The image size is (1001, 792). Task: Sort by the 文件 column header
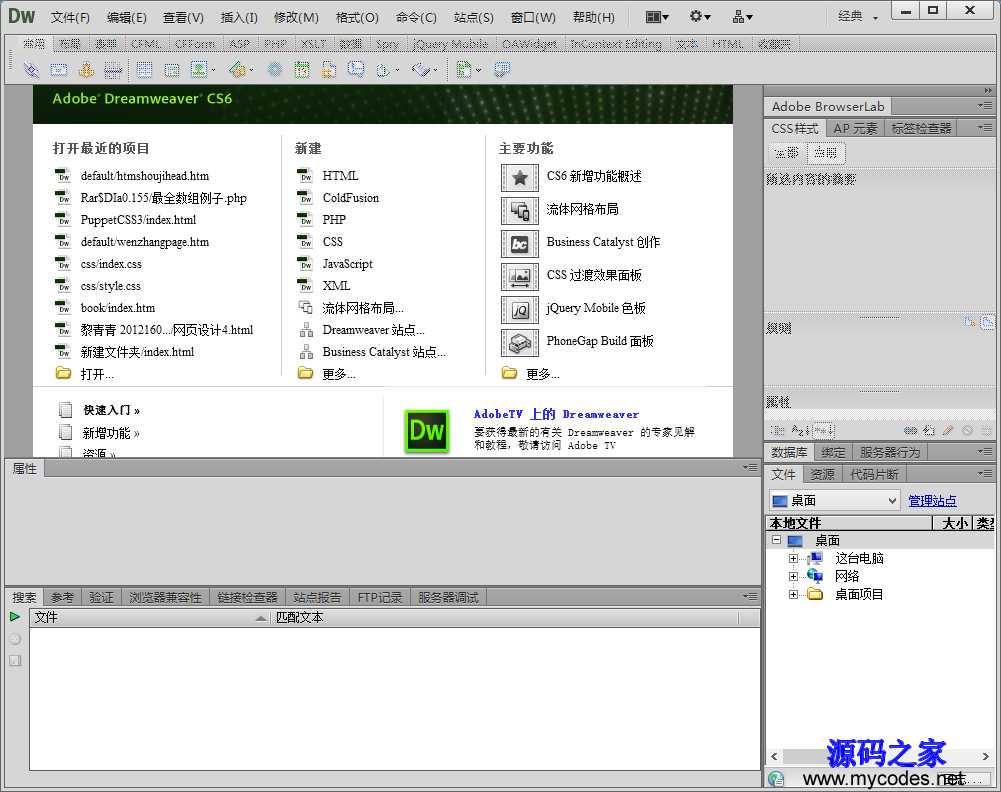click(150, 618)
